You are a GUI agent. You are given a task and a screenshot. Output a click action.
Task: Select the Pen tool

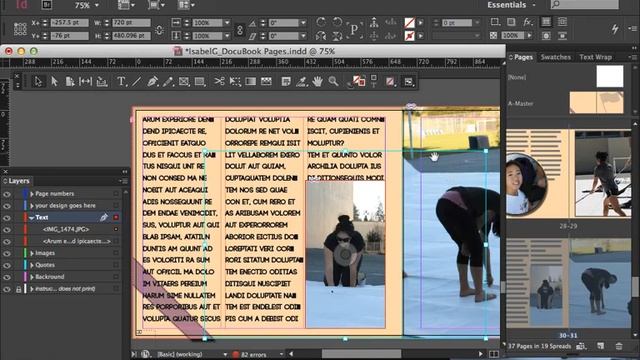(152, 82)
